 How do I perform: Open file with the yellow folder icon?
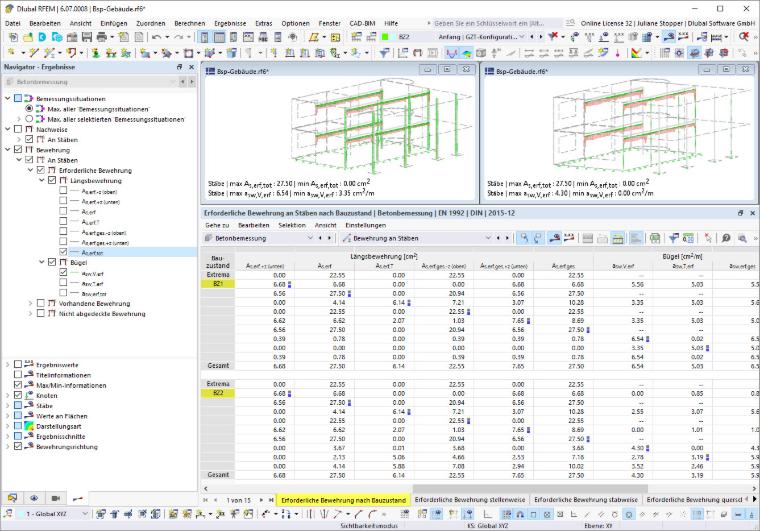point(28,37)
